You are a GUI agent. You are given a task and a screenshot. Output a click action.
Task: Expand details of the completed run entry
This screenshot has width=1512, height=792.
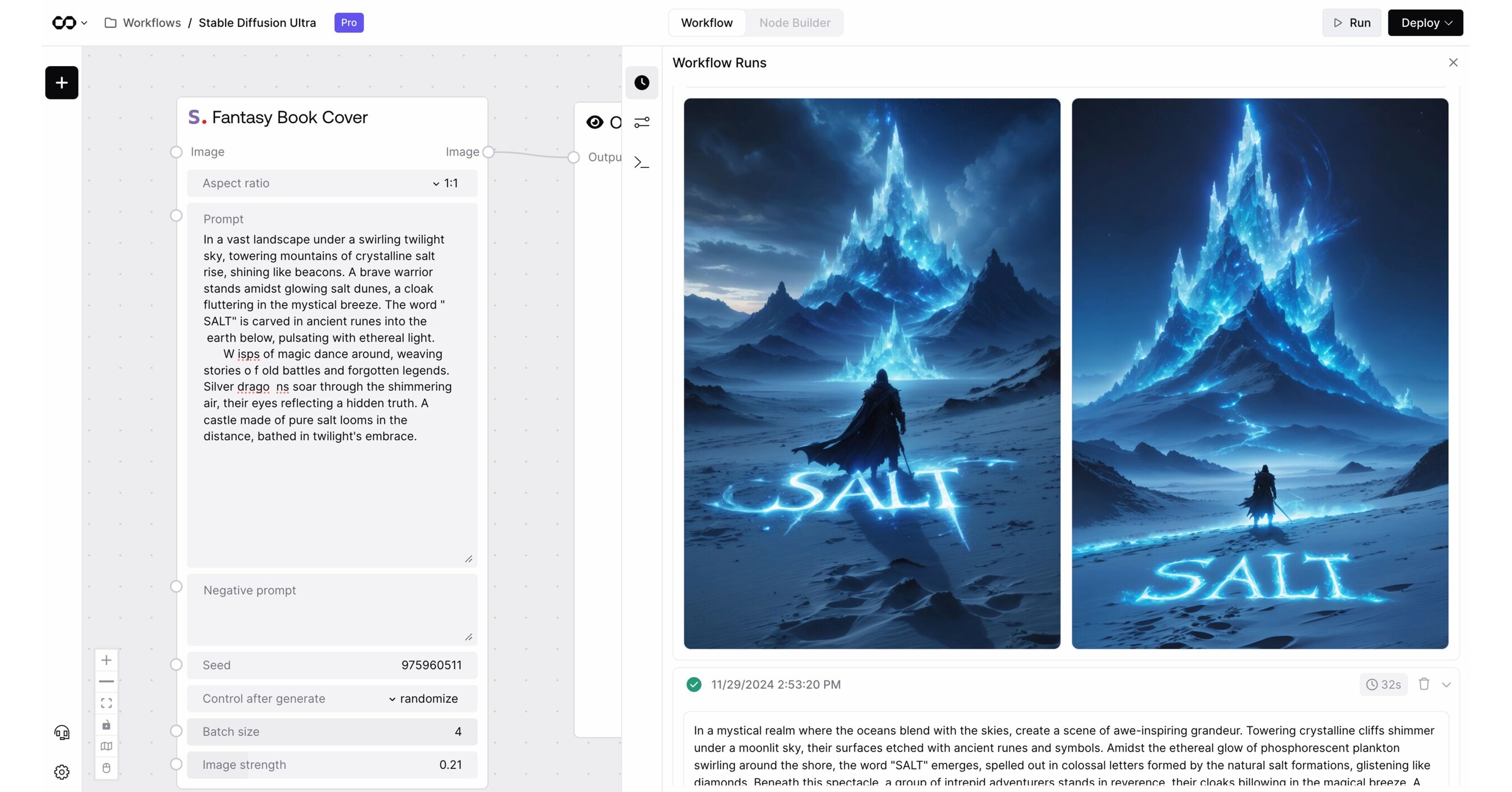point(1446,684)
